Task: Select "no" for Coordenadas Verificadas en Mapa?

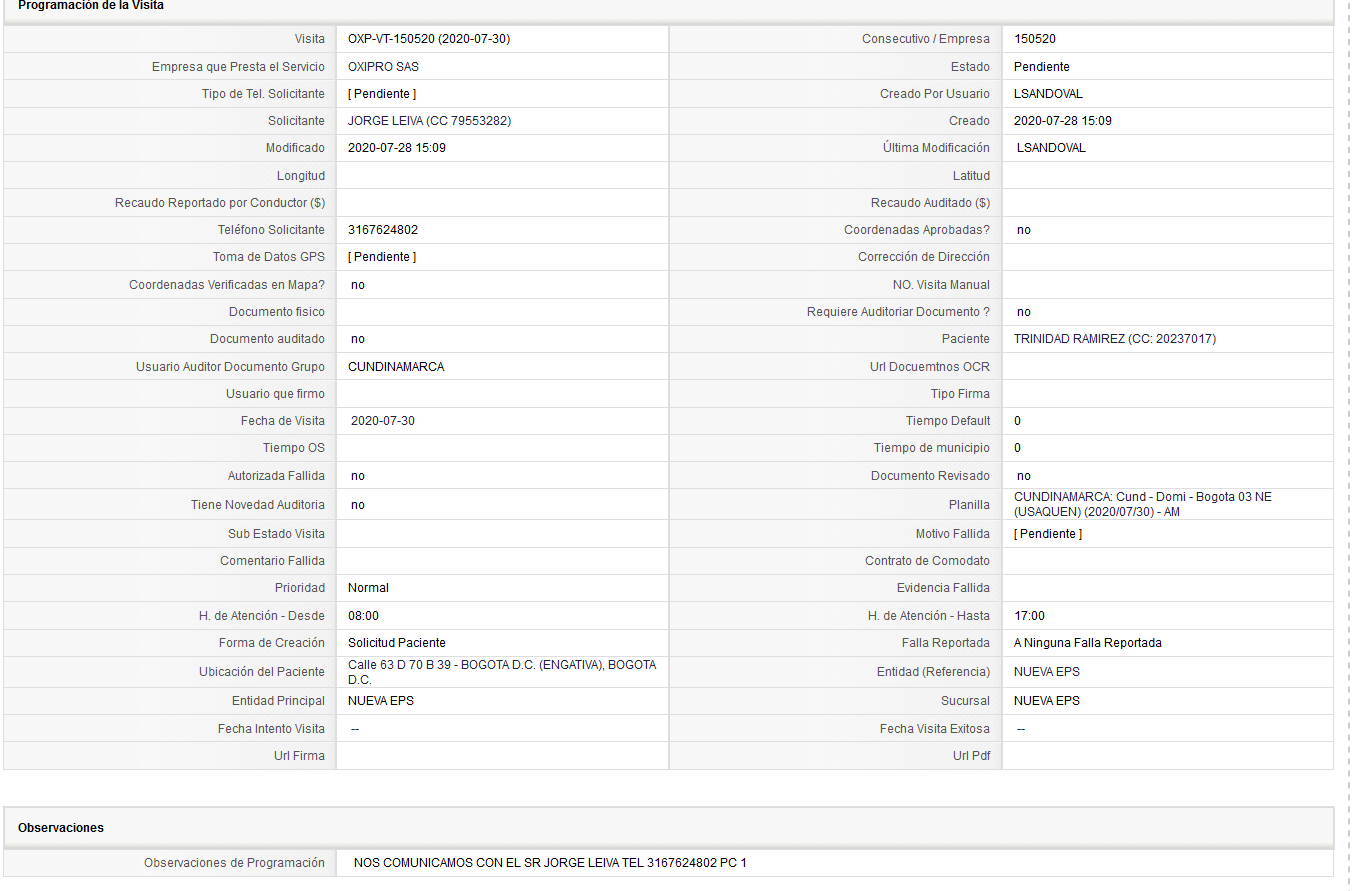Action: (358, 285)
